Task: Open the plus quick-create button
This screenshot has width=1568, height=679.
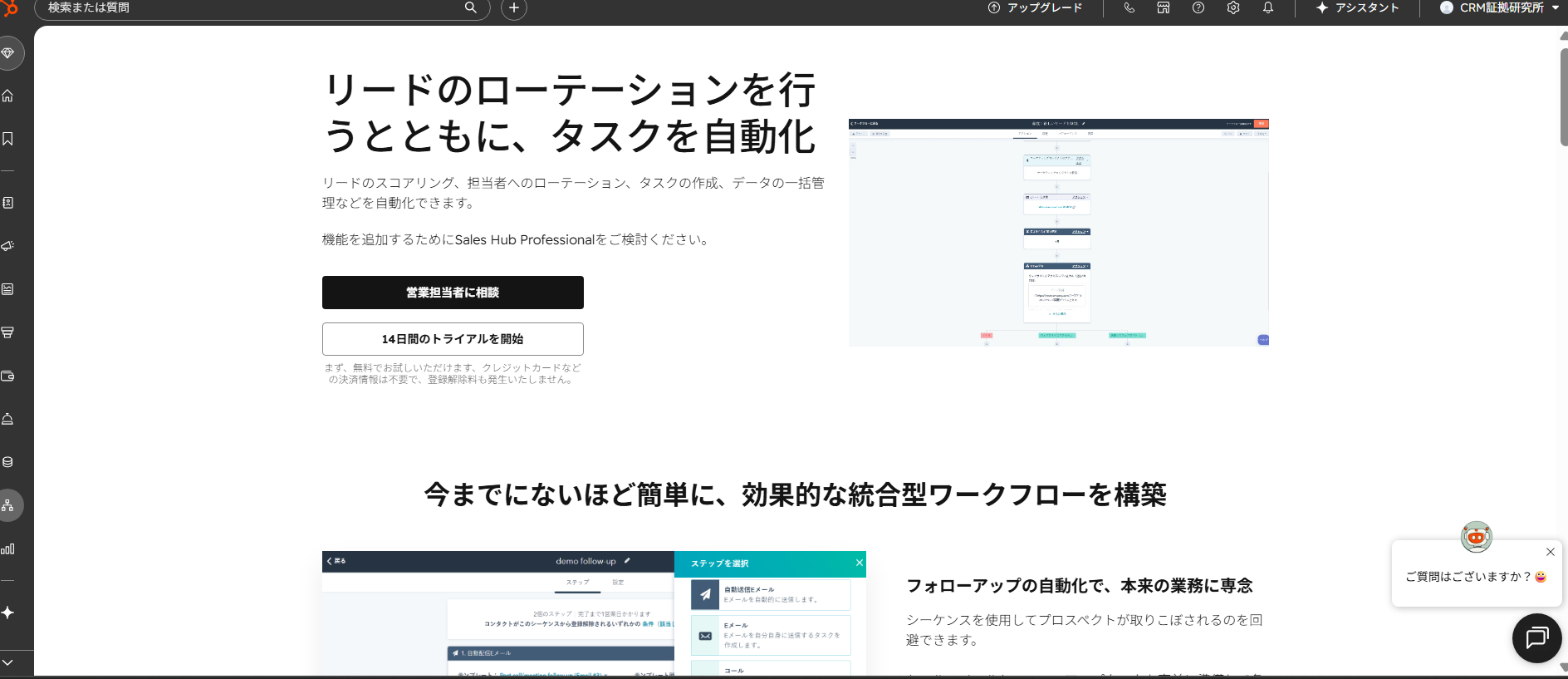Action: [514, 8]
